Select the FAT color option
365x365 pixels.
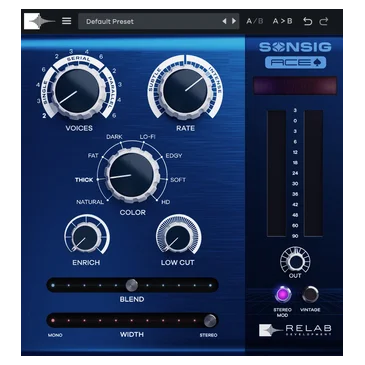93,156
